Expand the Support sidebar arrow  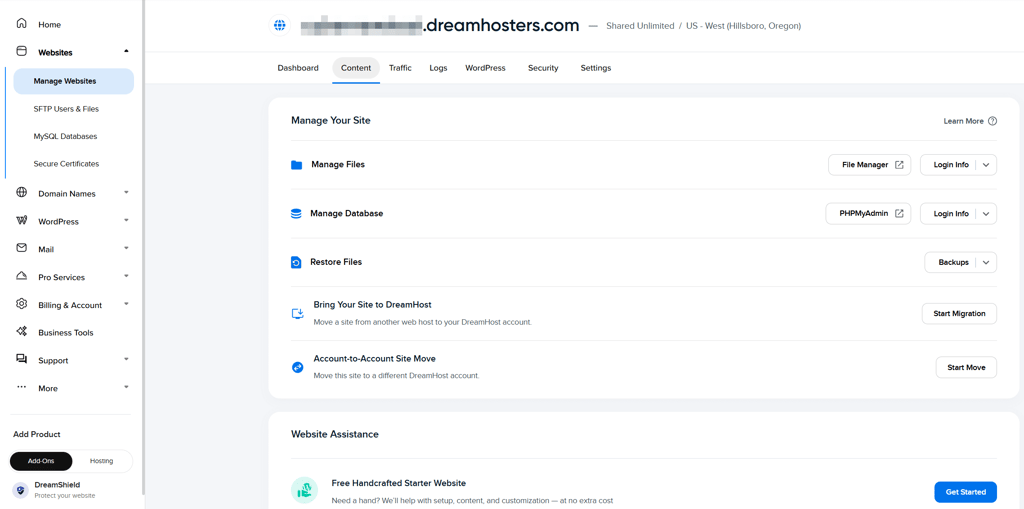[x=126, y=359]
